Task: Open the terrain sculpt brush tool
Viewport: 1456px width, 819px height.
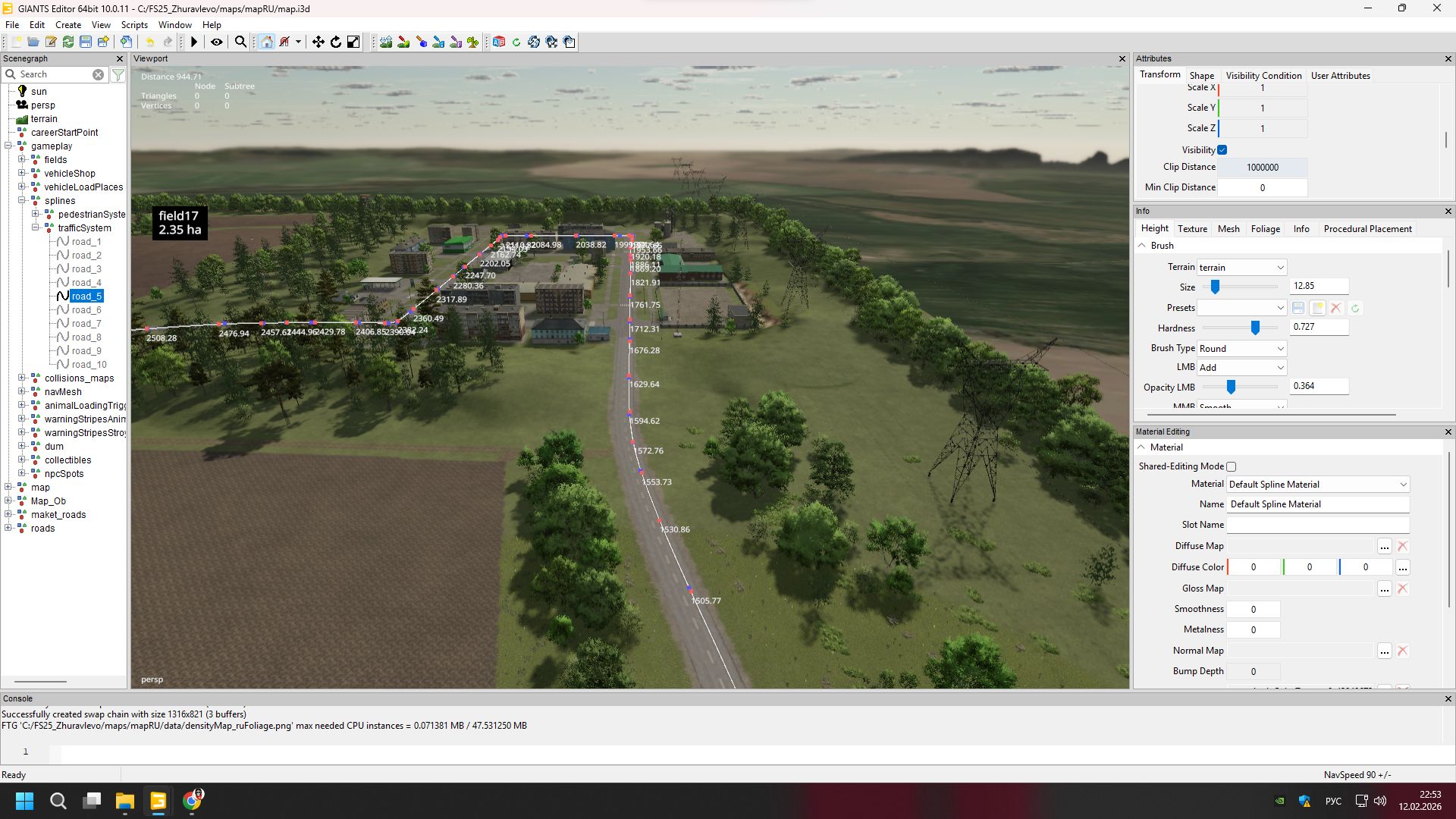Action: (387, 42)
